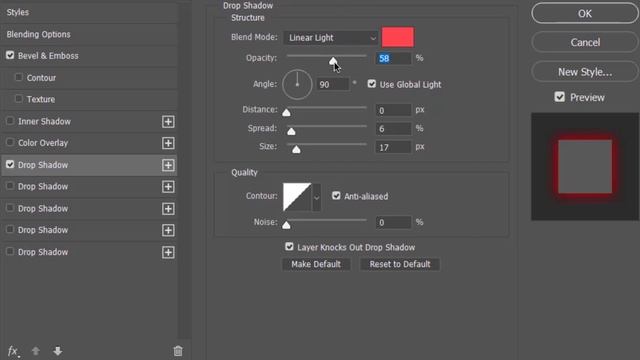This screenshot has height=360, width=640.
Task: Expand the Contour picker dropdown arrow
Action: 316,197
